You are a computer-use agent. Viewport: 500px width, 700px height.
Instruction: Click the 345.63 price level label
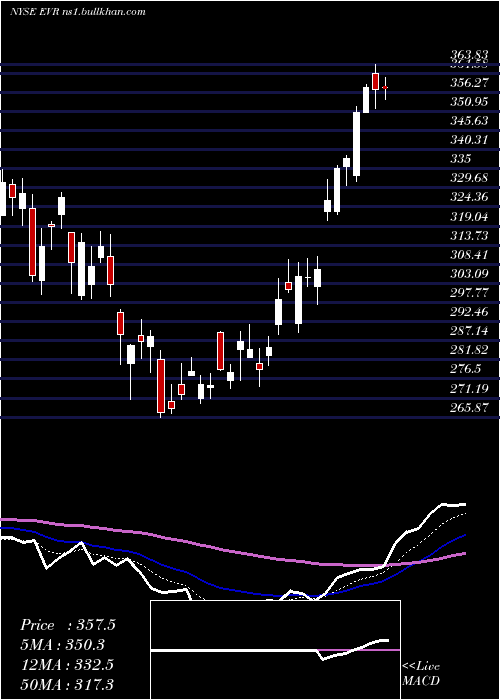tap(469, 121)
